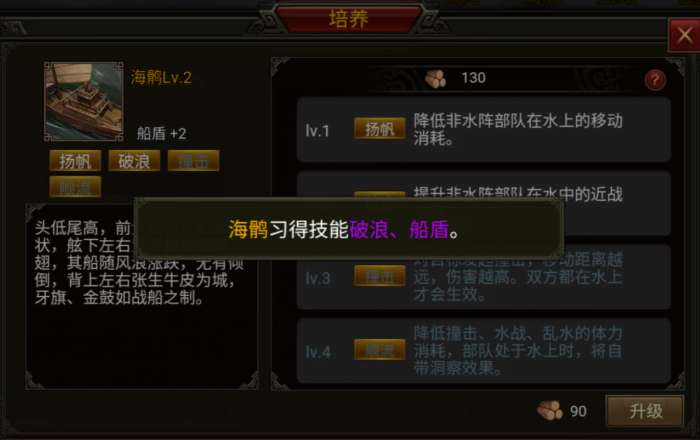Click the wood cost icon beside 90
Screen dimensions: 700x440
[x=550, y=410]
